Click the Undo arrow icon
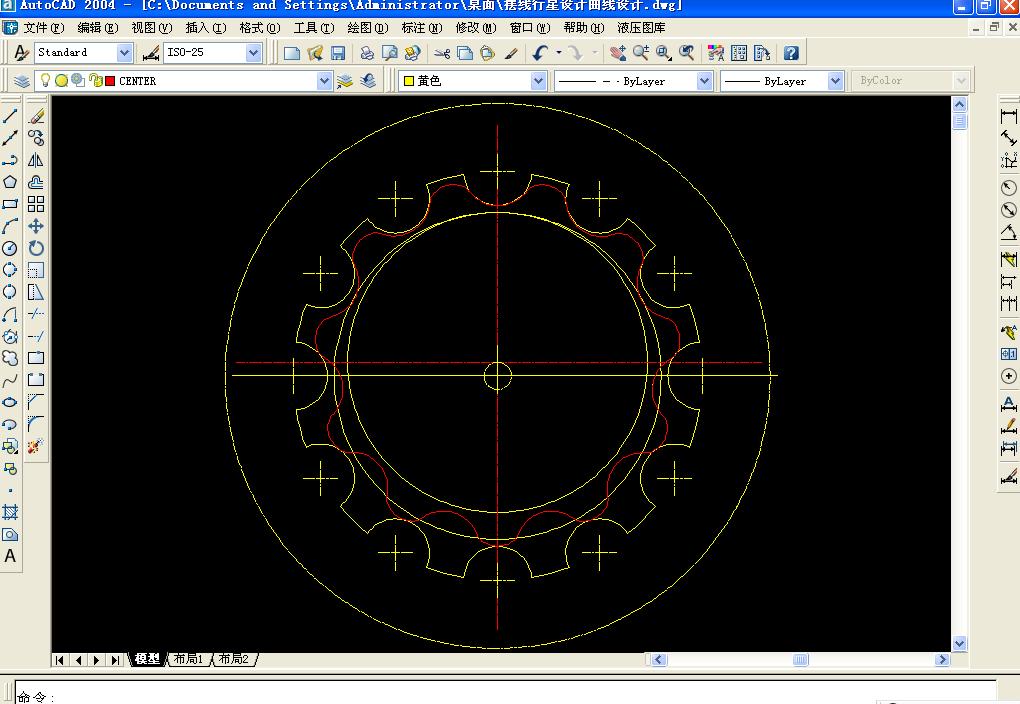1020x704 pixels. pyautogui.click(x=540, y=53)
